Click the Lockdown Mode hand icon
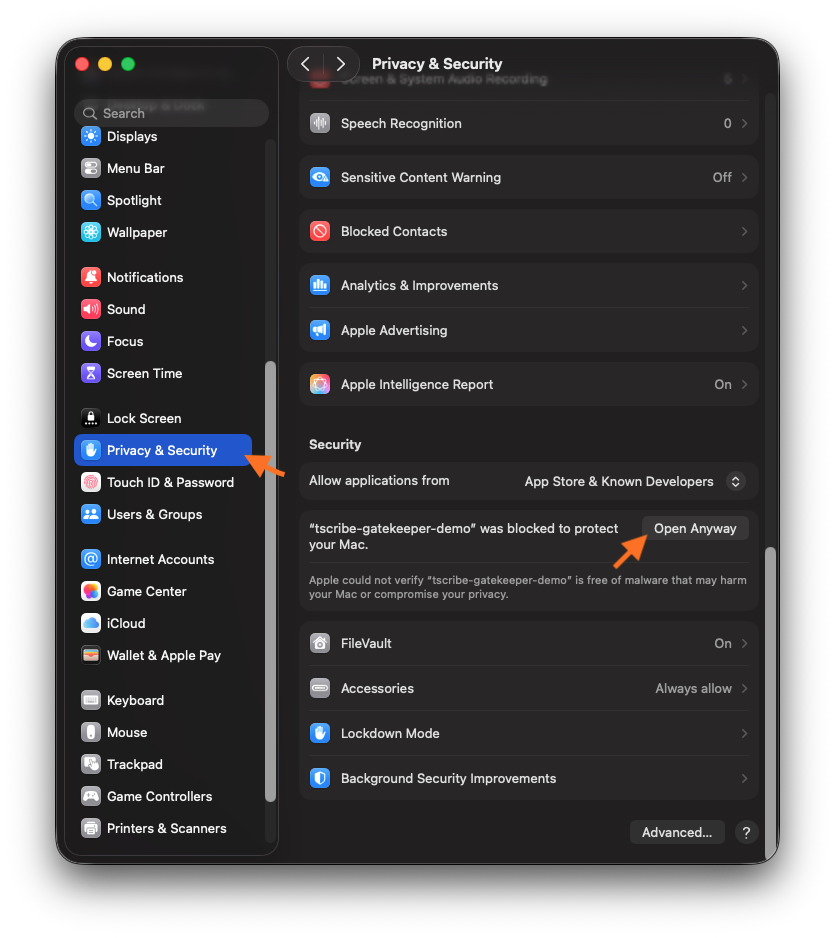This screenshot has height=938, width=835. [320, 733]
